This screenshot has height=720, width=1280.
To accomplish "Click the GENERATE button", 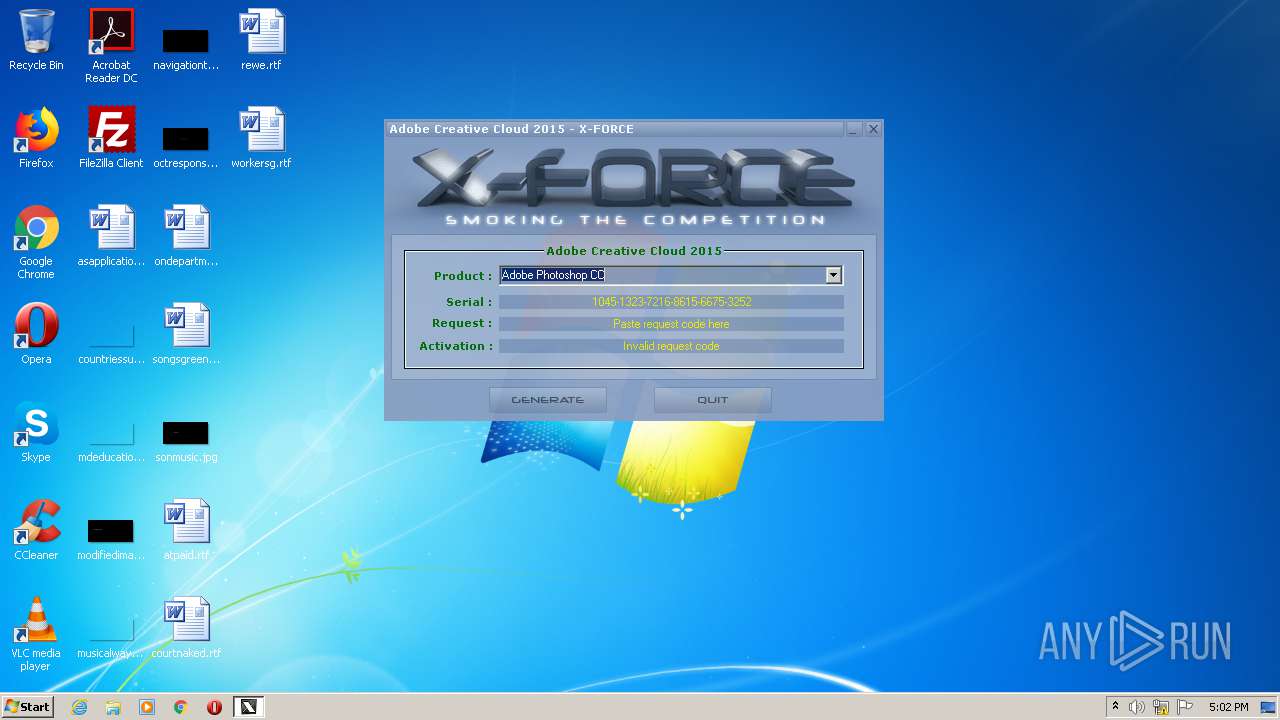I will 548,400.
